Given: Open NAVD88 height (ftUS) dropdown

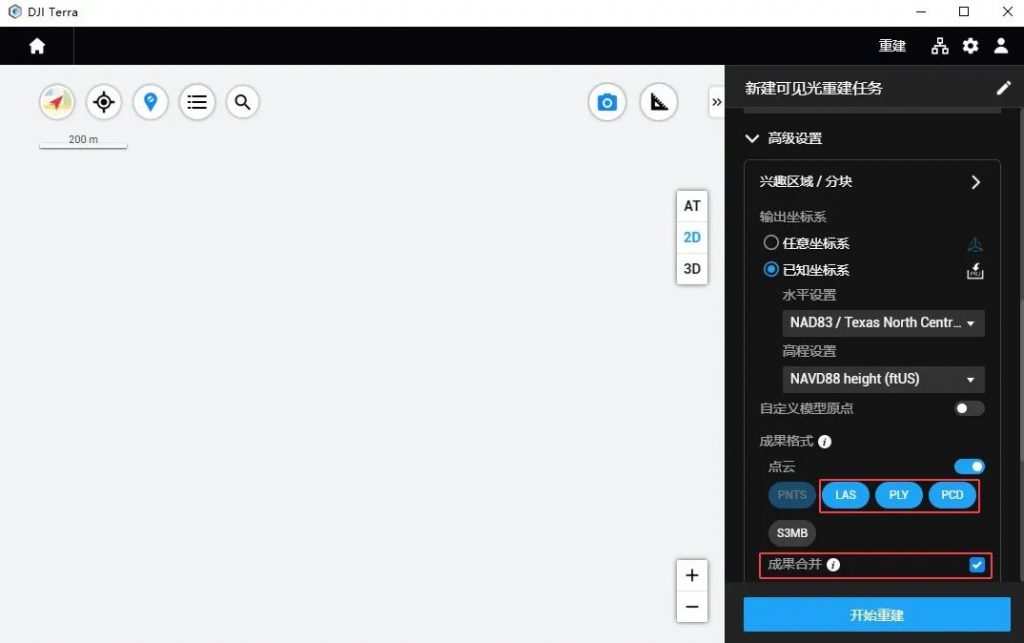Looking at the screenshot, I should pyautogui.click(x=883, y=379).
